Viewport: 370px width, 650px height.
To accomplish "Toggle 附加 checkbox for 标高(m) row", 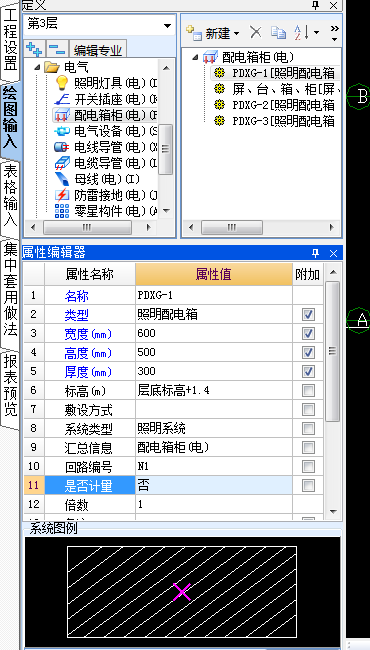I will 308,390.
